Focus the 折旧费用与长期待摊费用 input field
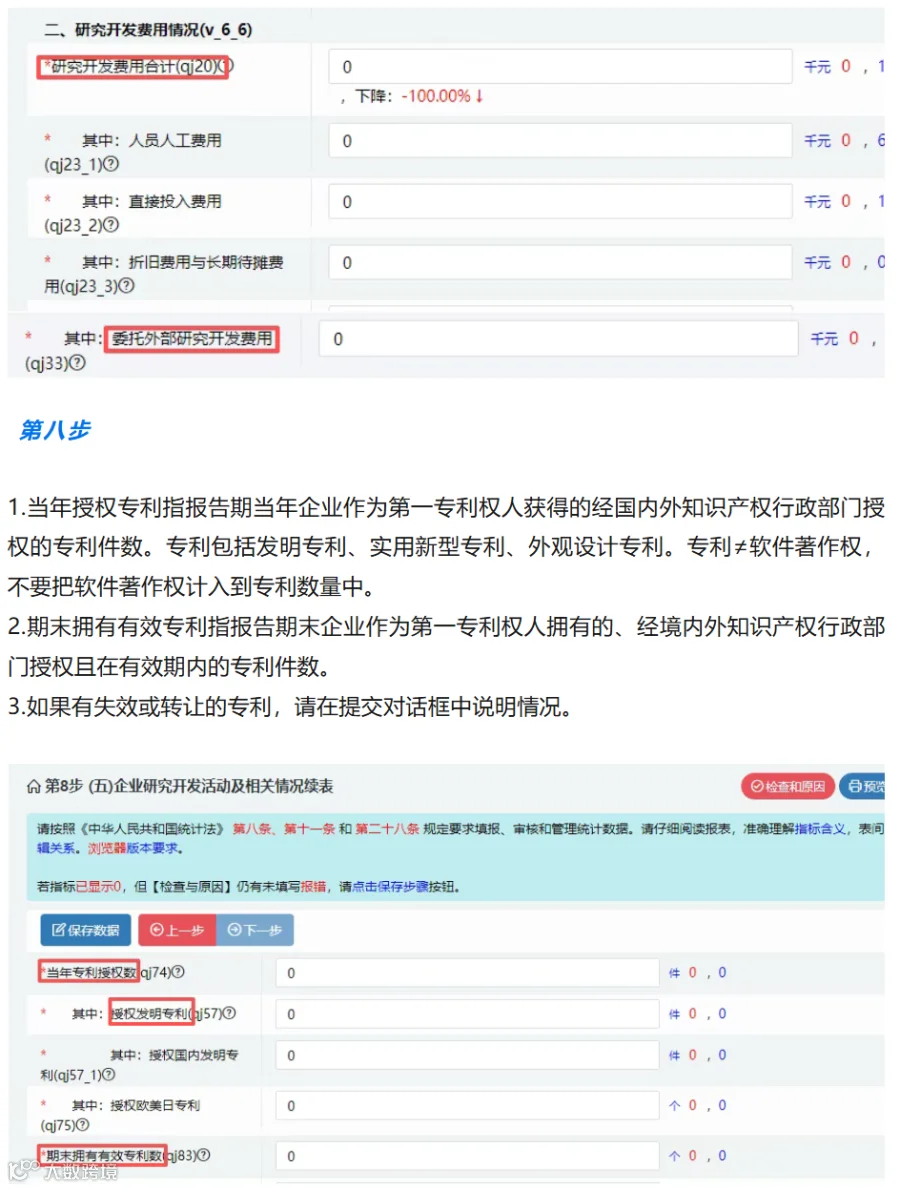This screenshot has width=900, height=1188. pyautogui.click(x=561, y=262)
